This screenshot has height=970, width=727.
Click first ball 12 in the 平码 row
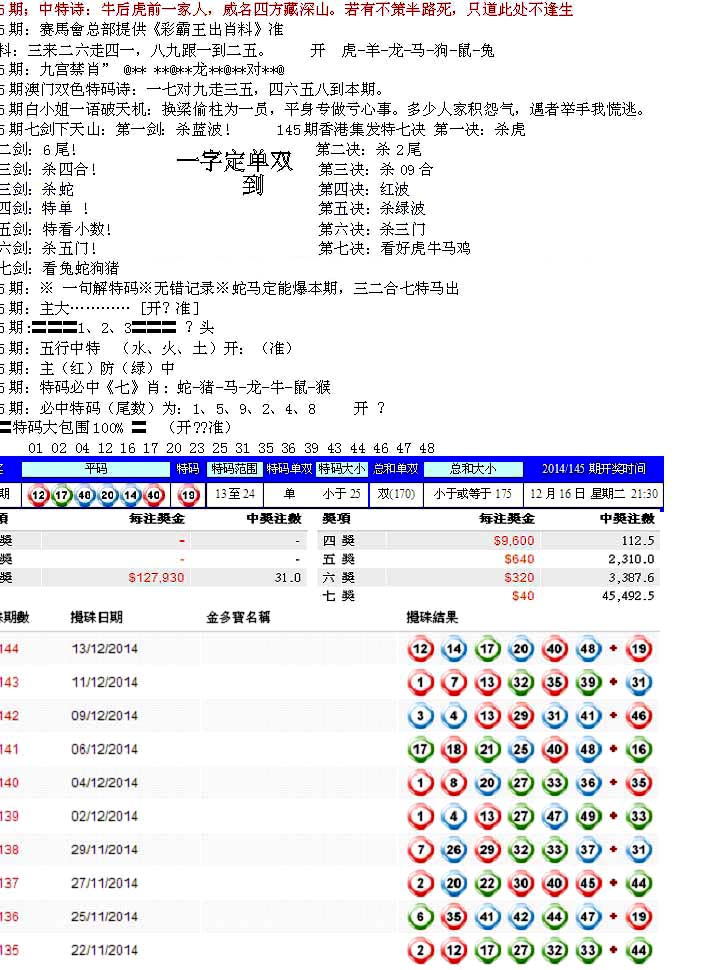39,494
